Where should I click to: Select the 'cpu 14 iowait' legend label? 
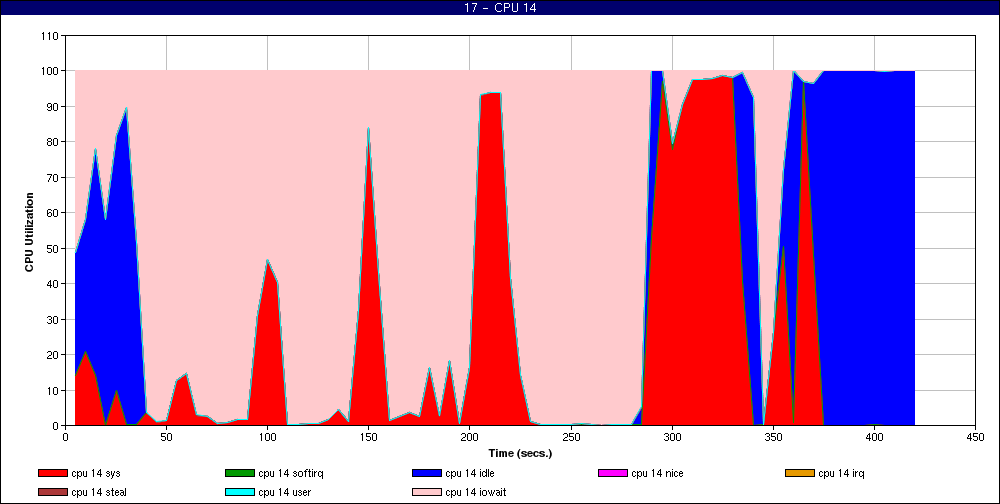pos(476,493)
